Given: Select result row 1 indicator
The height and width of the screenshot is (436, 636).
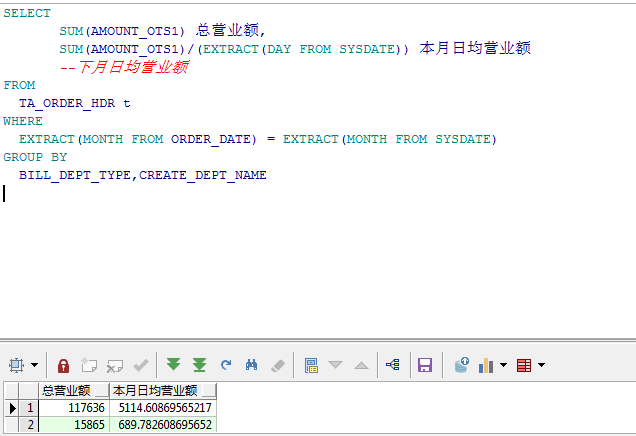Looking at the screenshot, I should (x=12, y=408).
